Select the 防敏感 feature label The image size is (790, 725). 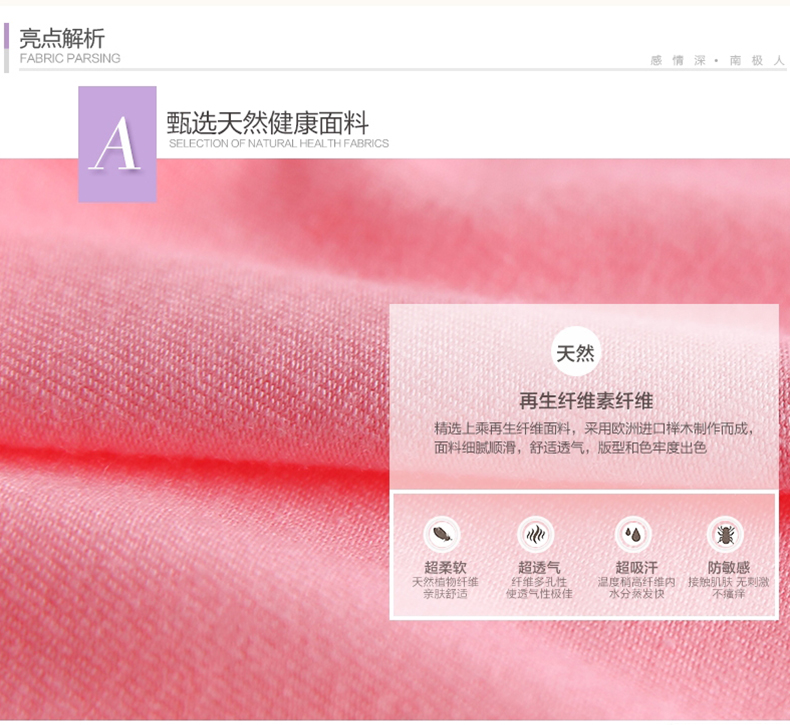pos(728,567)
